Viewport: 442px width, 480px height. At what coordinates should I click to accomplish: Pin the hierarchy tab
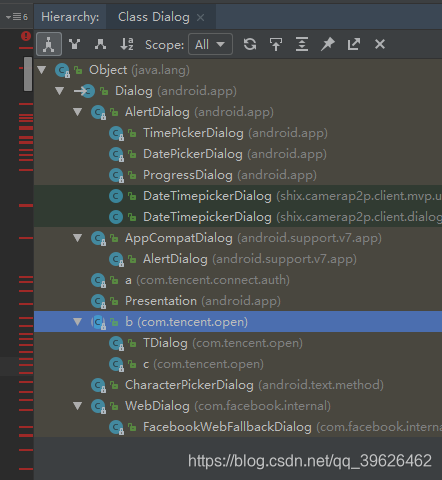tap(328, 44)
